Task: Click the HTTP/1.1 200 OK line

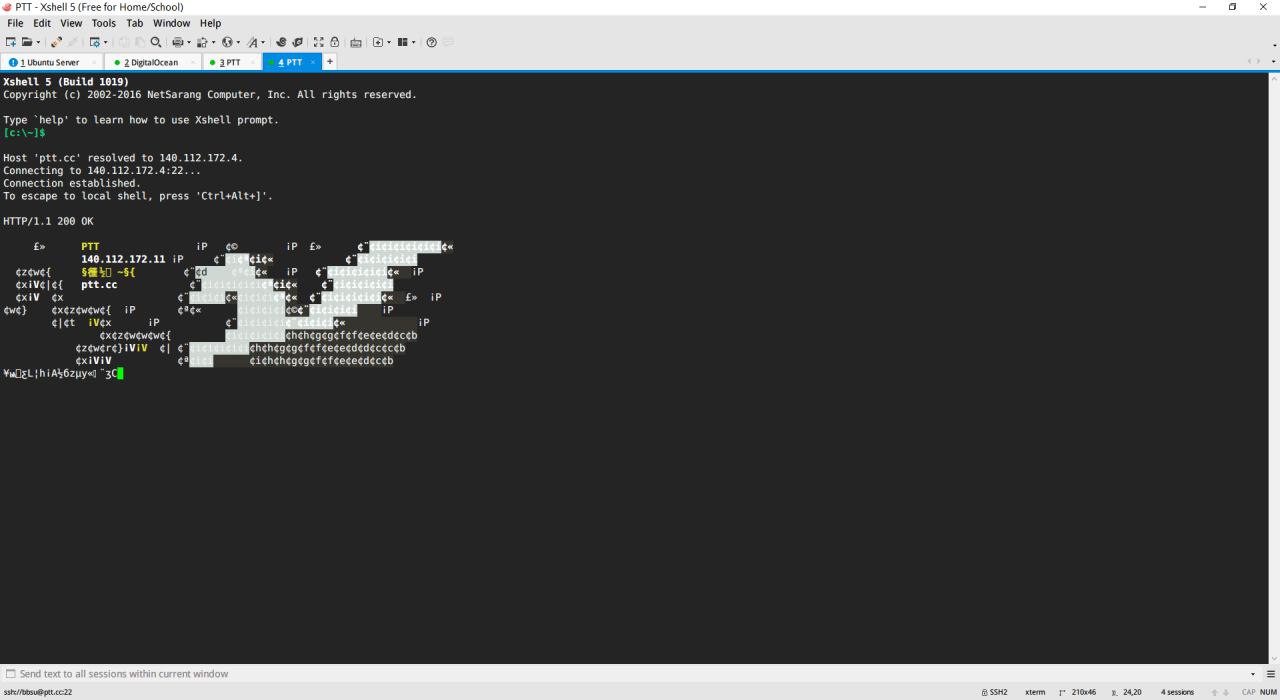Action: coord(48,221)
